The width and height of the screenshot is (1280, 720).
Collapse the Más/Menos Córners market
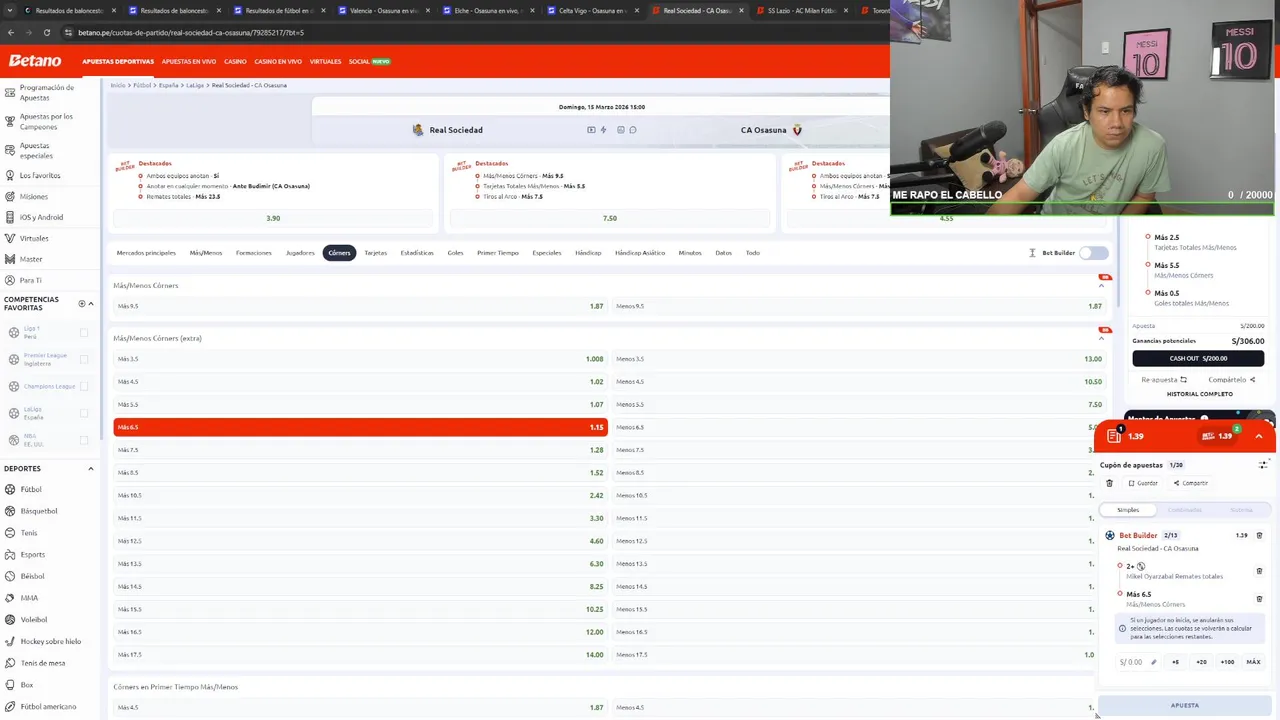(x=1101, y=286)
